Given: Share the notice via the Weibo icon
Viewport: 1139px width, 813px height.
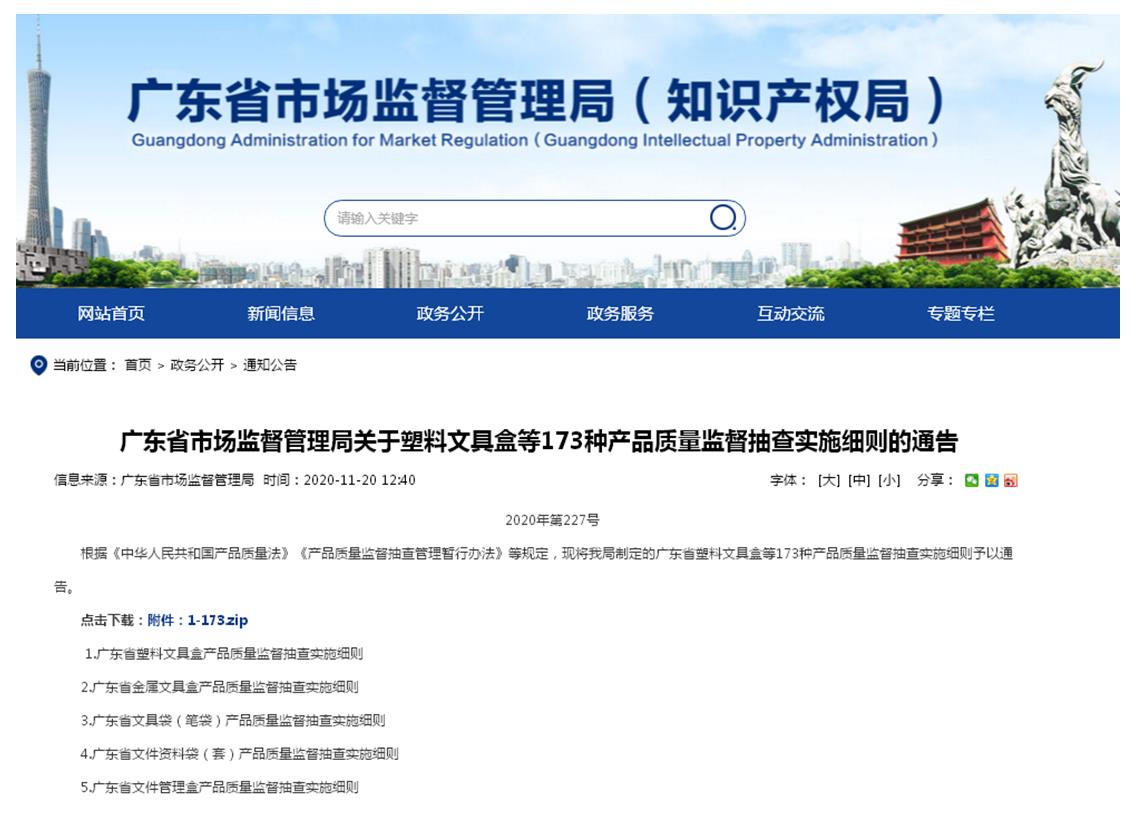Looking at the screenshot, I should pyautogui.click(x=1010, y=480).
